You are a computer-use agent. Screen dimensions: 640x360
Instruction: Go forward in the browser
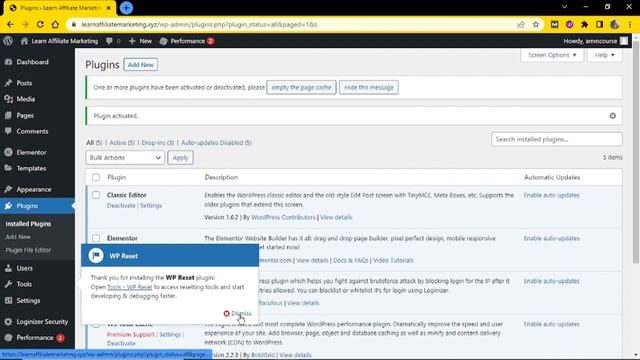pyautogui.click(x=25, y=24)
